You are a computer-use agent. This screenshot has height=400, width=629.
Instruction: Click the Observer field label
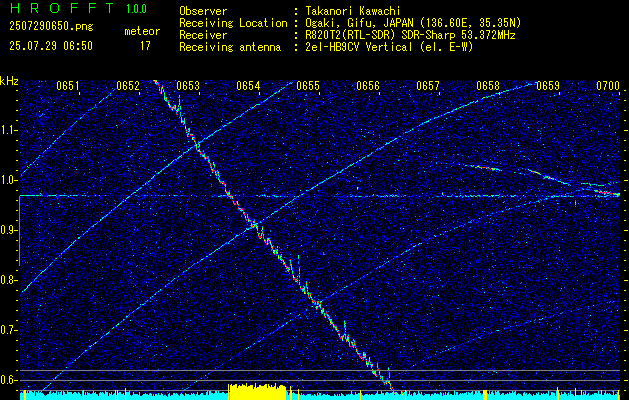(x=203, y=11)
